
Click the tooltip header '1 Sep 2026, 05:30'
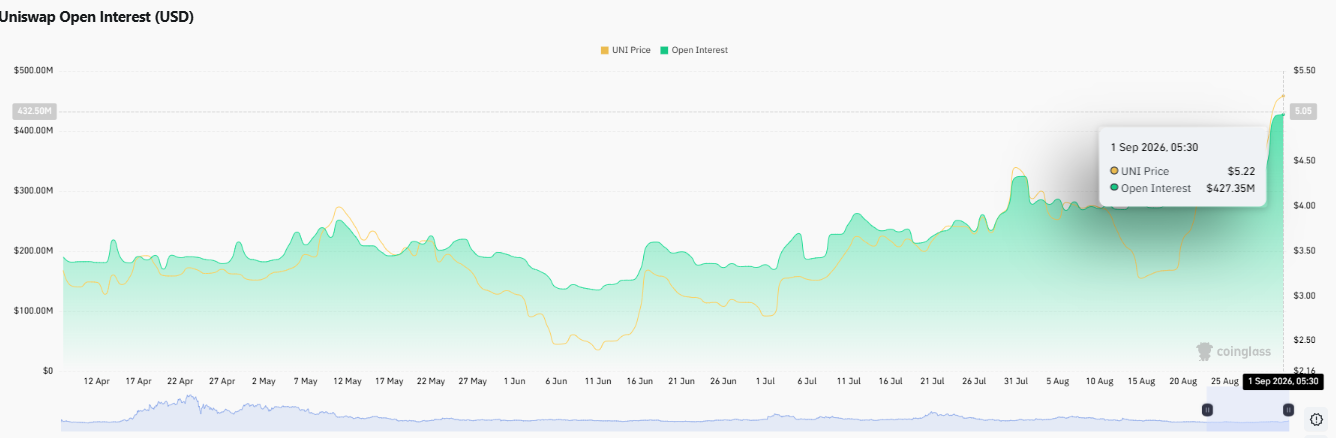tap(1153, 148)
